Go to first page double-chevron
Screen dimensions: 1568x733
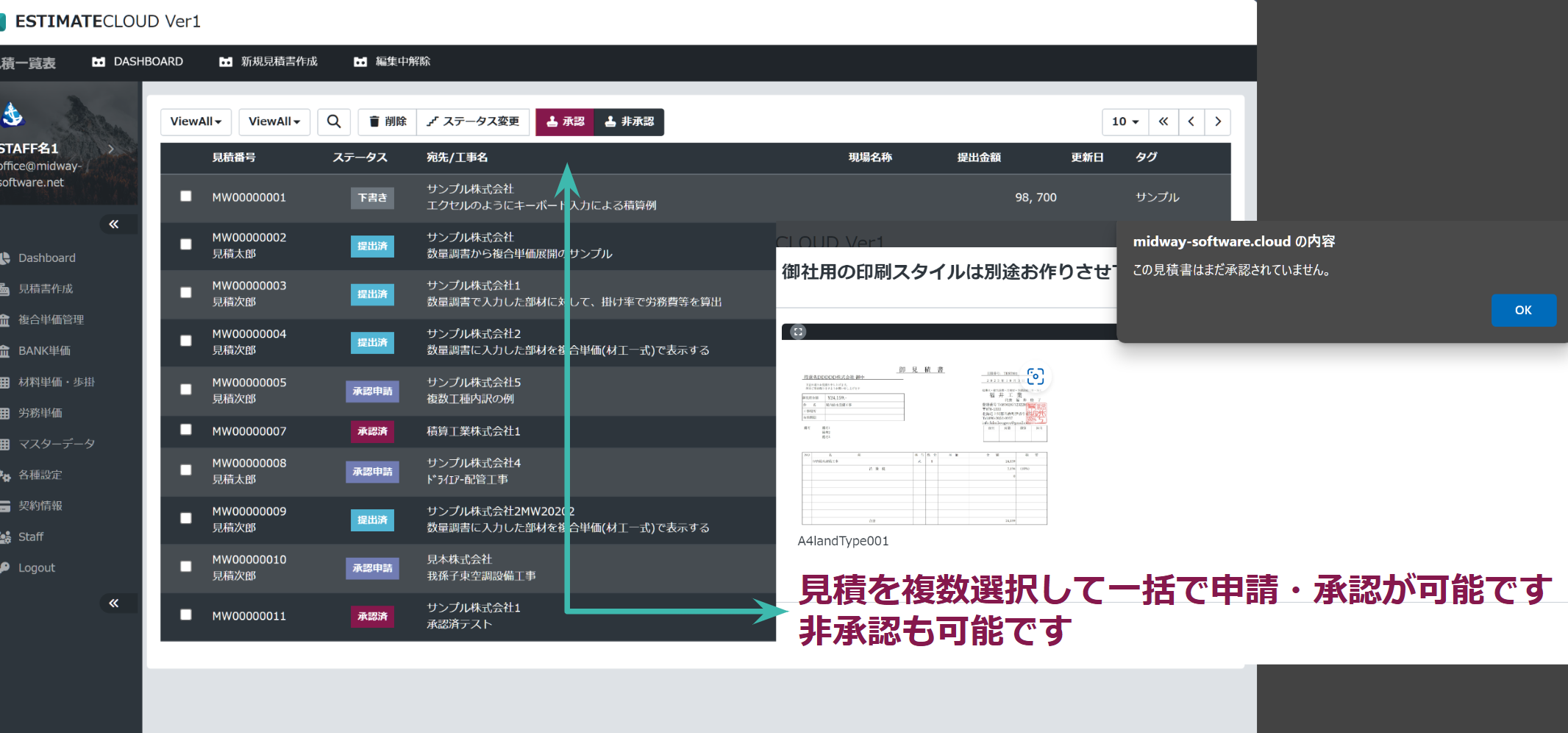[1163, 121]
